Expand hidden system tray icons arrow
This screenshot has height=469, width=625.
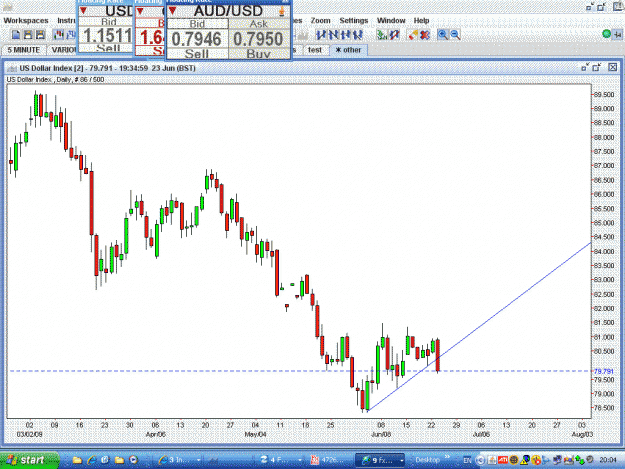[480, 461]
